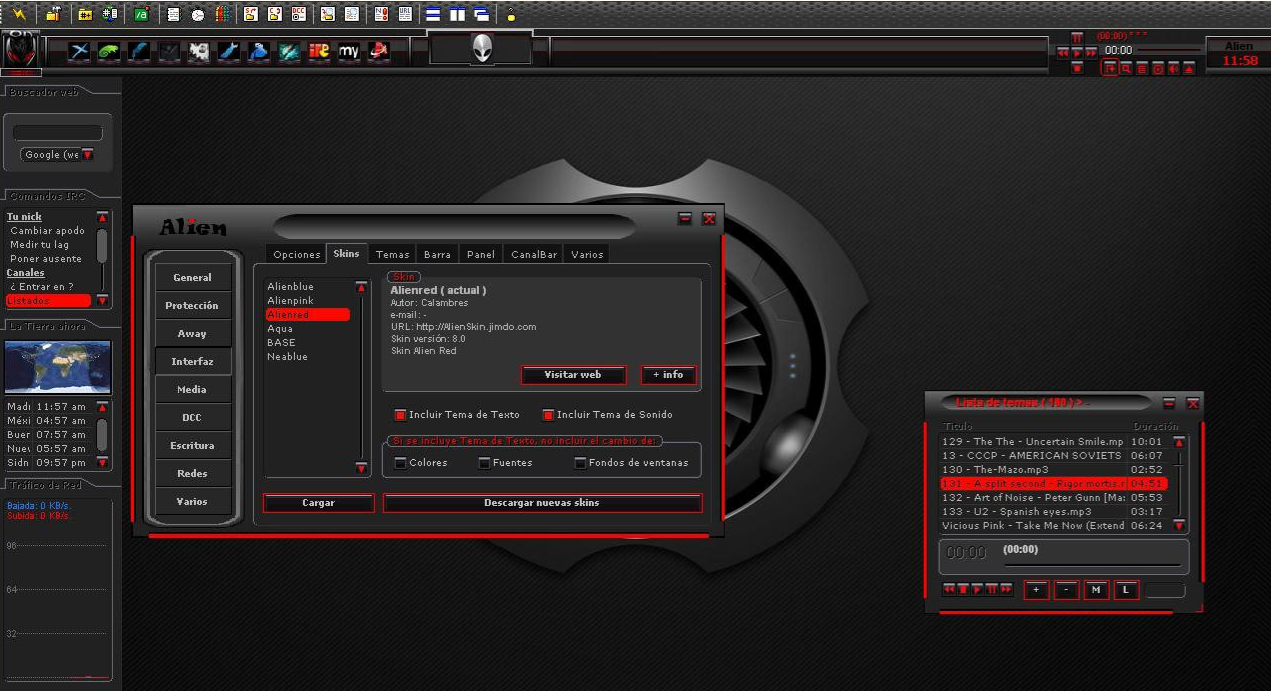Screen dimensions: 1271x691
Task: Click the play button in top bar player
Action: pyautogui.click(x=1077, y=53)
